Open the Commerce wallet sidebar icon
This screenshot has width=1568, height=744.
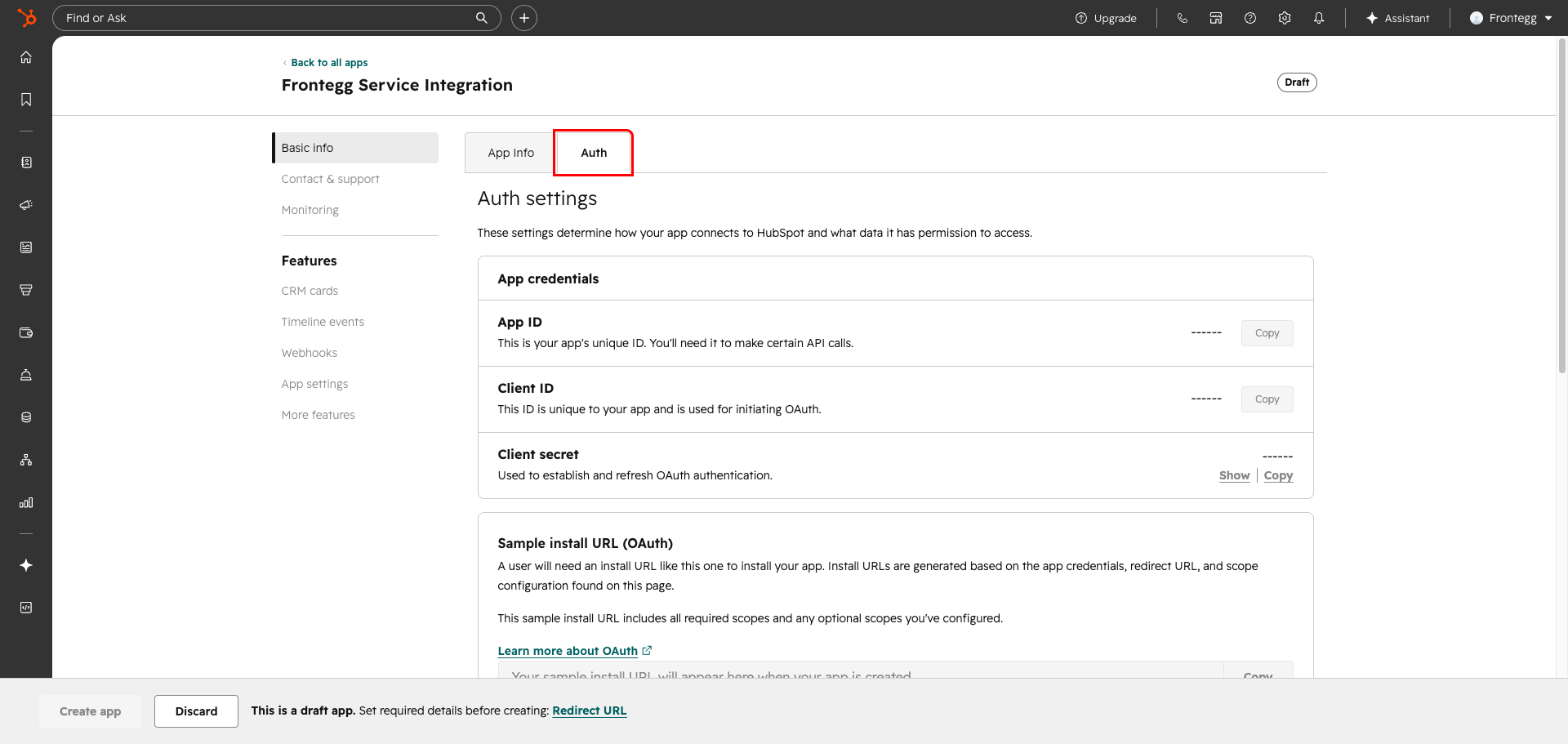26,332
